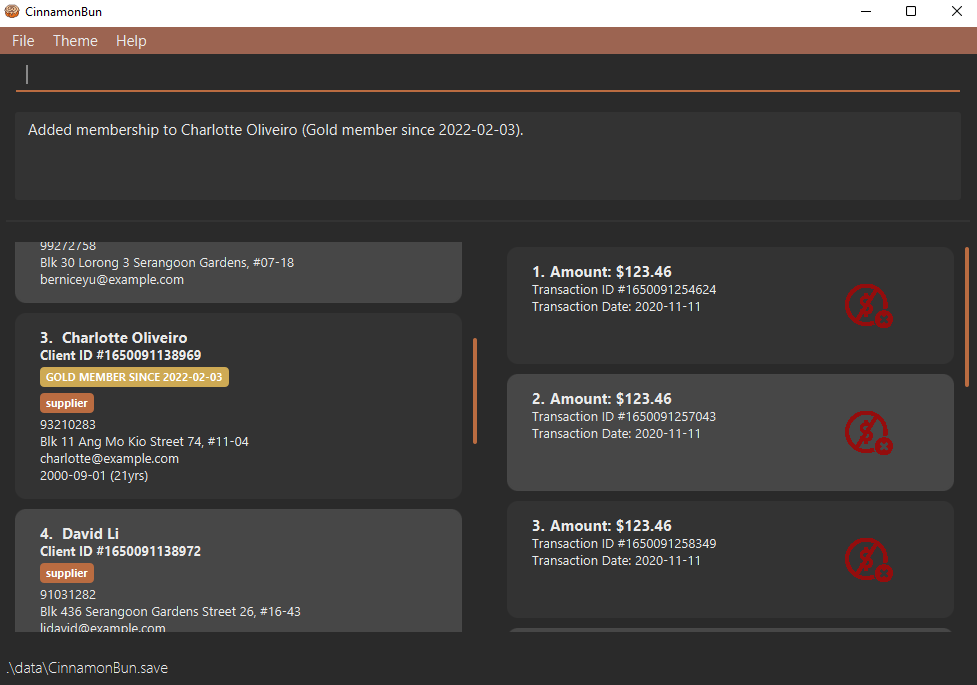The height and width of the screenshot is (685, 977).
Task: Click Transaction ID #1650091258349
Action: tap(624, 544)
